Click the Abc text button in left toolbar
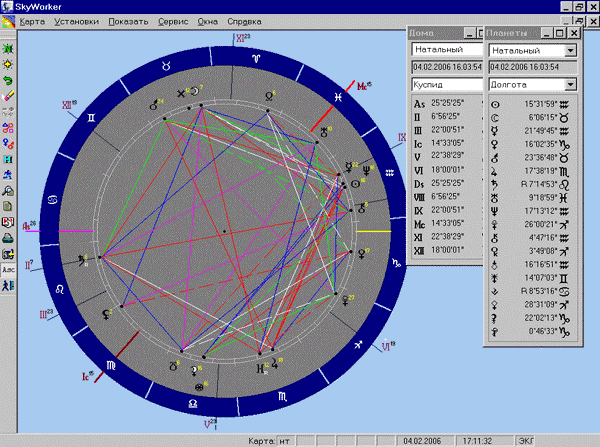 (x=8, y=269)
